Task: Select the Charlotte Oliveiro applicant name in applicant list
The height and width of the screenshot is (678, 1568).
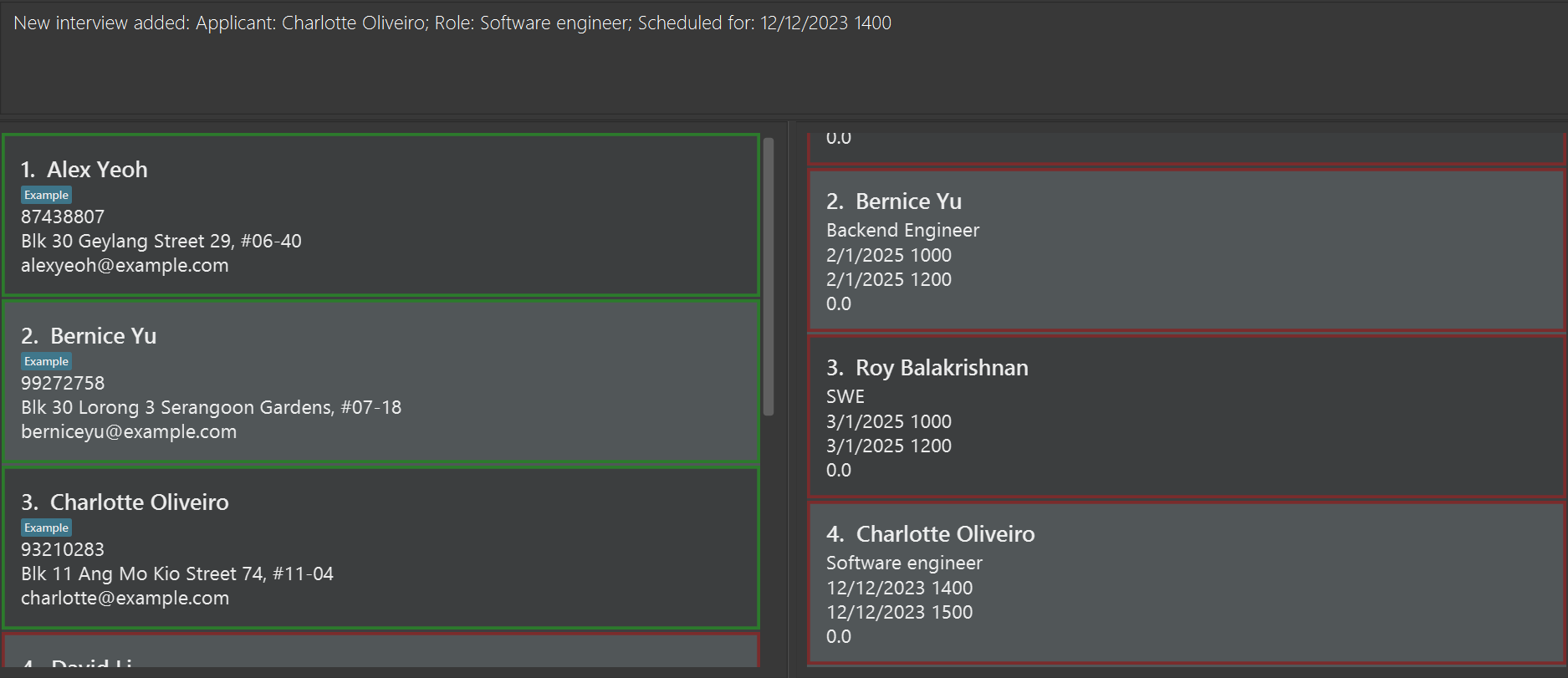Action: click(x=140, y=502)
